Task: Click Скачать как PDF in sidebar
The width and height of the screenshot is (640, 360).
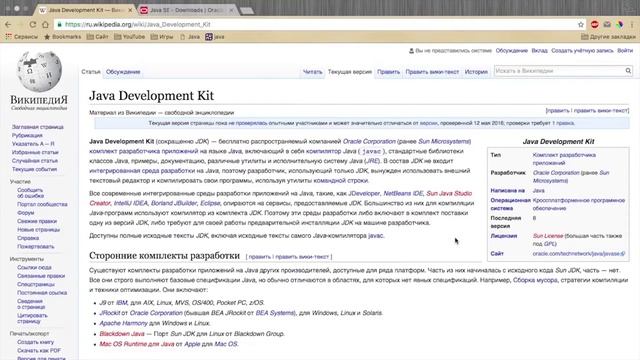Action: click(x=39, y=351)
